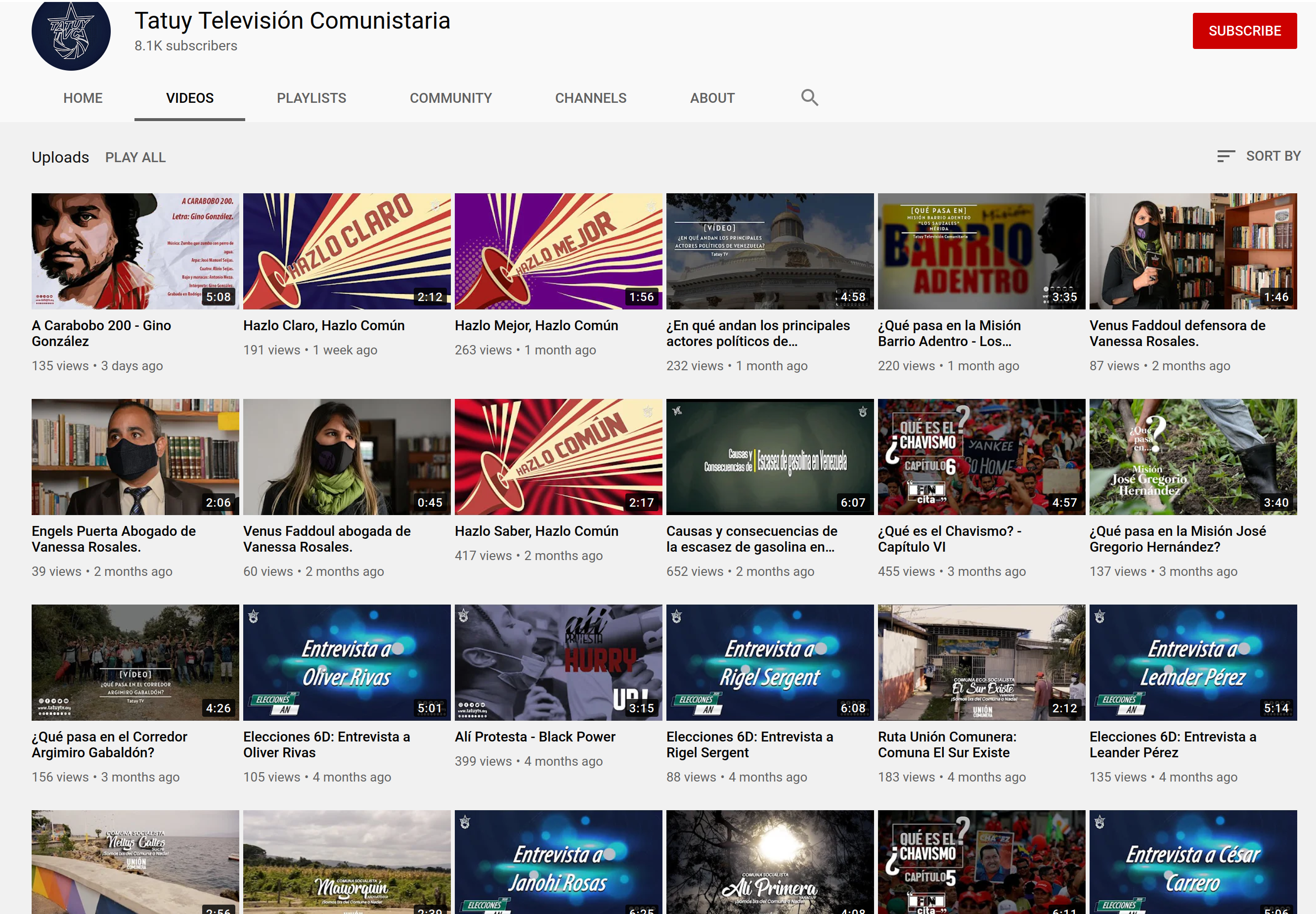Open the Alí Primera comuna thumbnail
Viewport: 1316px width, 914px height.
tap(770, 862)
